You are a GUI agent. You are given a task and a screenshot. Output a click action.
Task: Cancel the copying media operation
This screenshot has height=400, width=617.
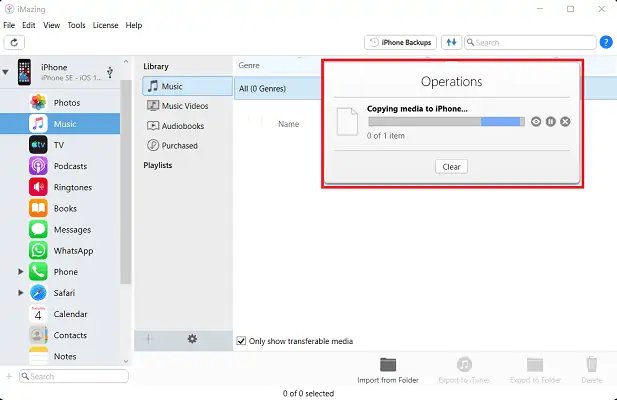[565, 121]
